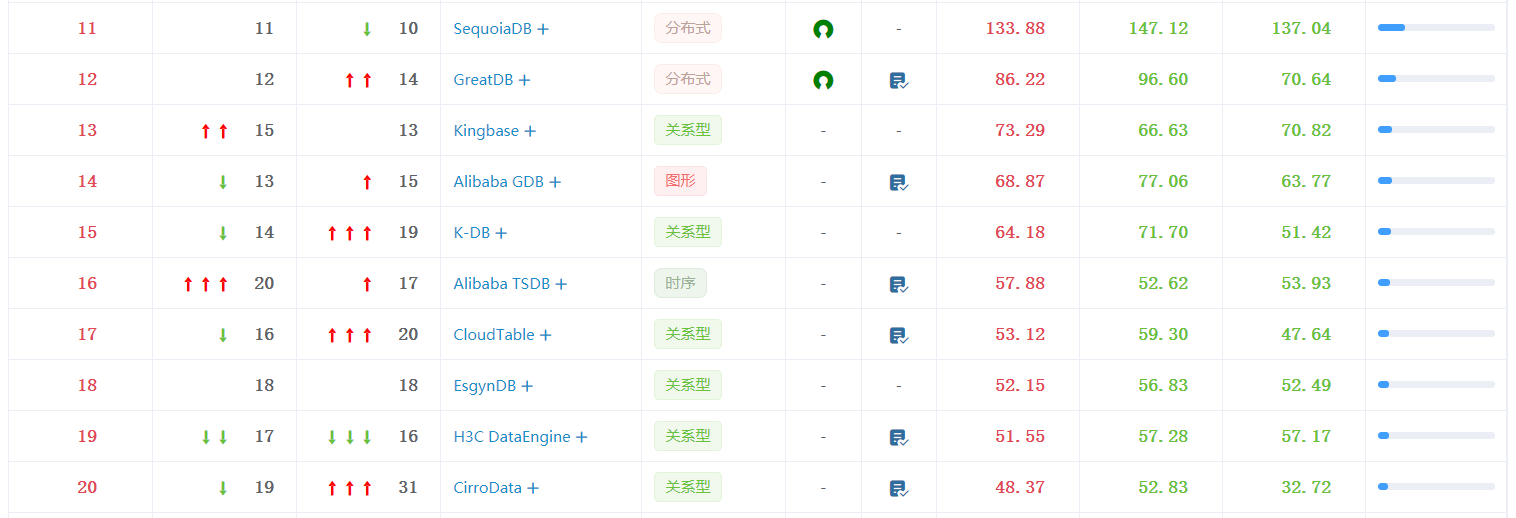This screenshot has width=1516, height=518.
Task: Open the Kingbase database link
Action: pyautogui.click(x=486, y=131)
